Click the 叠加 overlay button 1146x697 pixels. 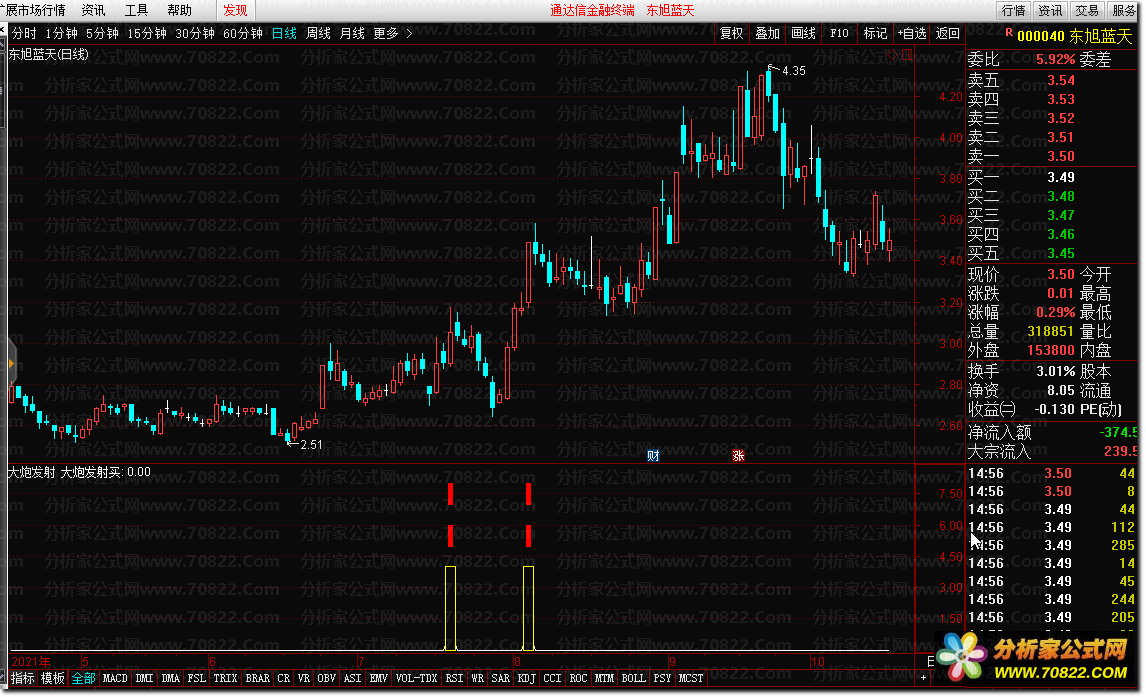tap(767, 34)
